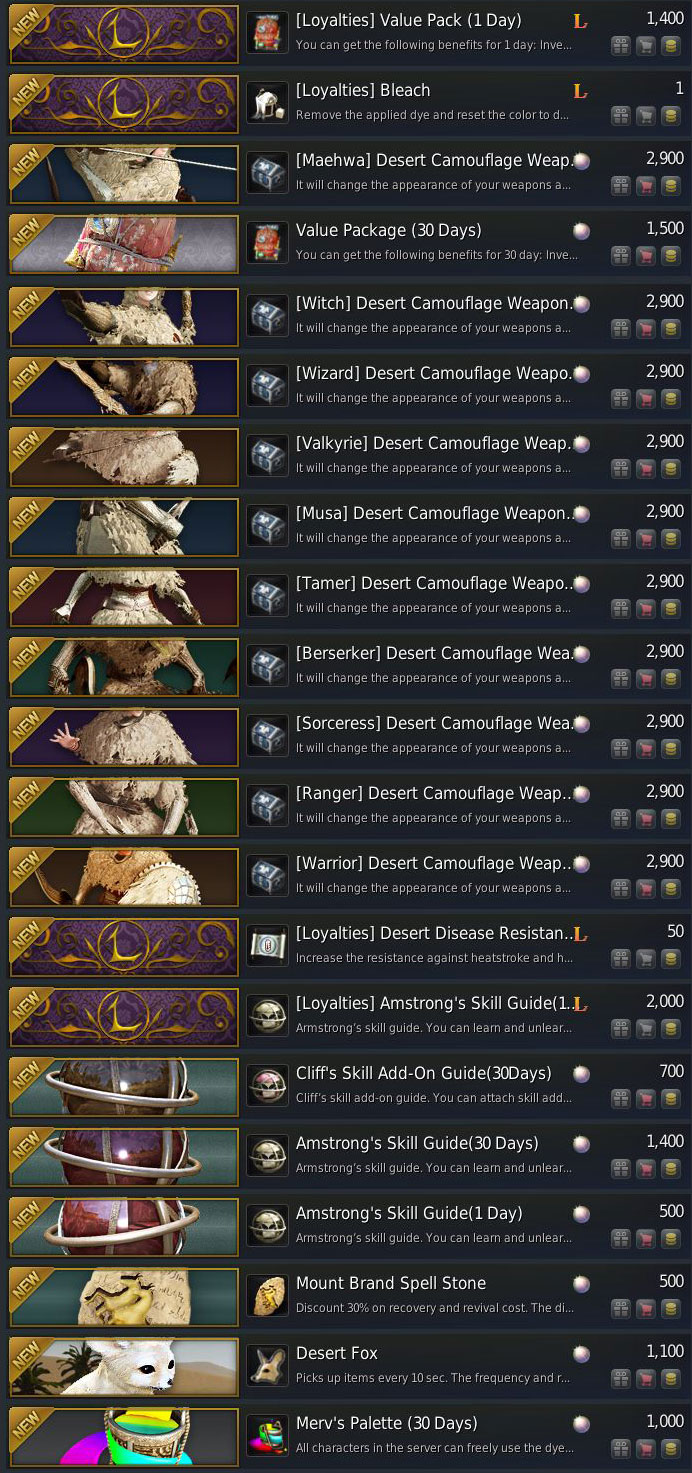Open the Merv's Palette rainbow banner

coord(124,1436)
